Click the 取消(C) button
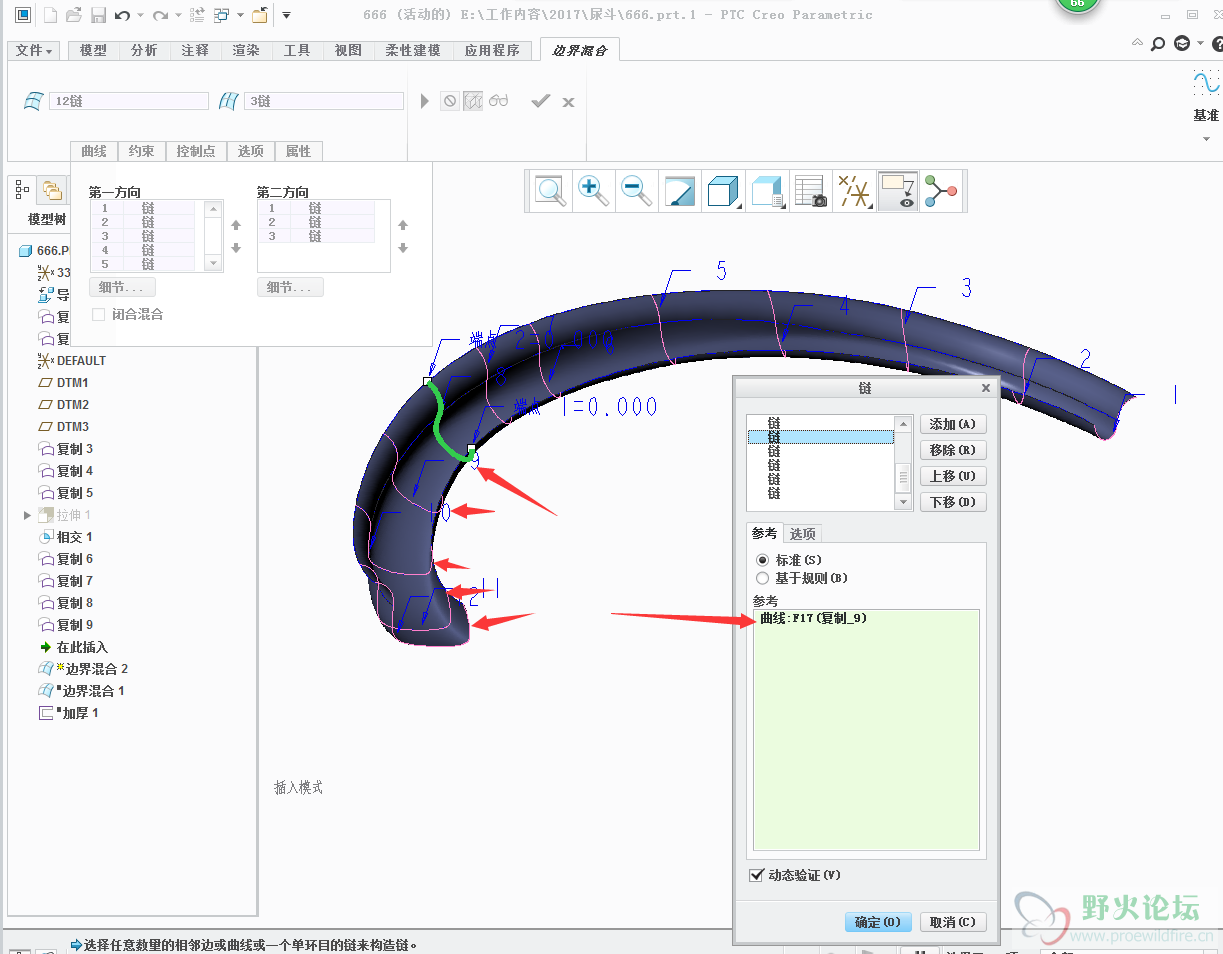The height and width of the screenshot is (954, 1223). pyautogui.click(x=952, y=922)
